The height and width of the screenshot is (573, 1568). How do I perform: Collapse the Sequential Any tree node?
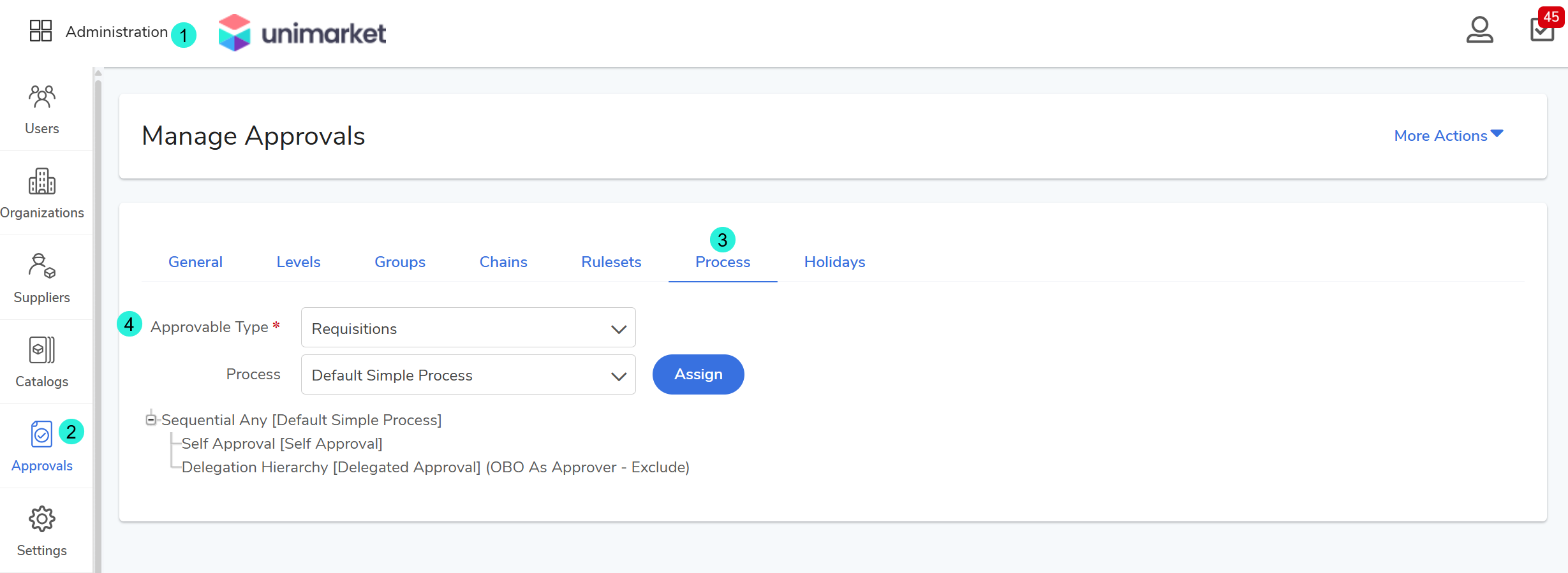tap(151, 419)
